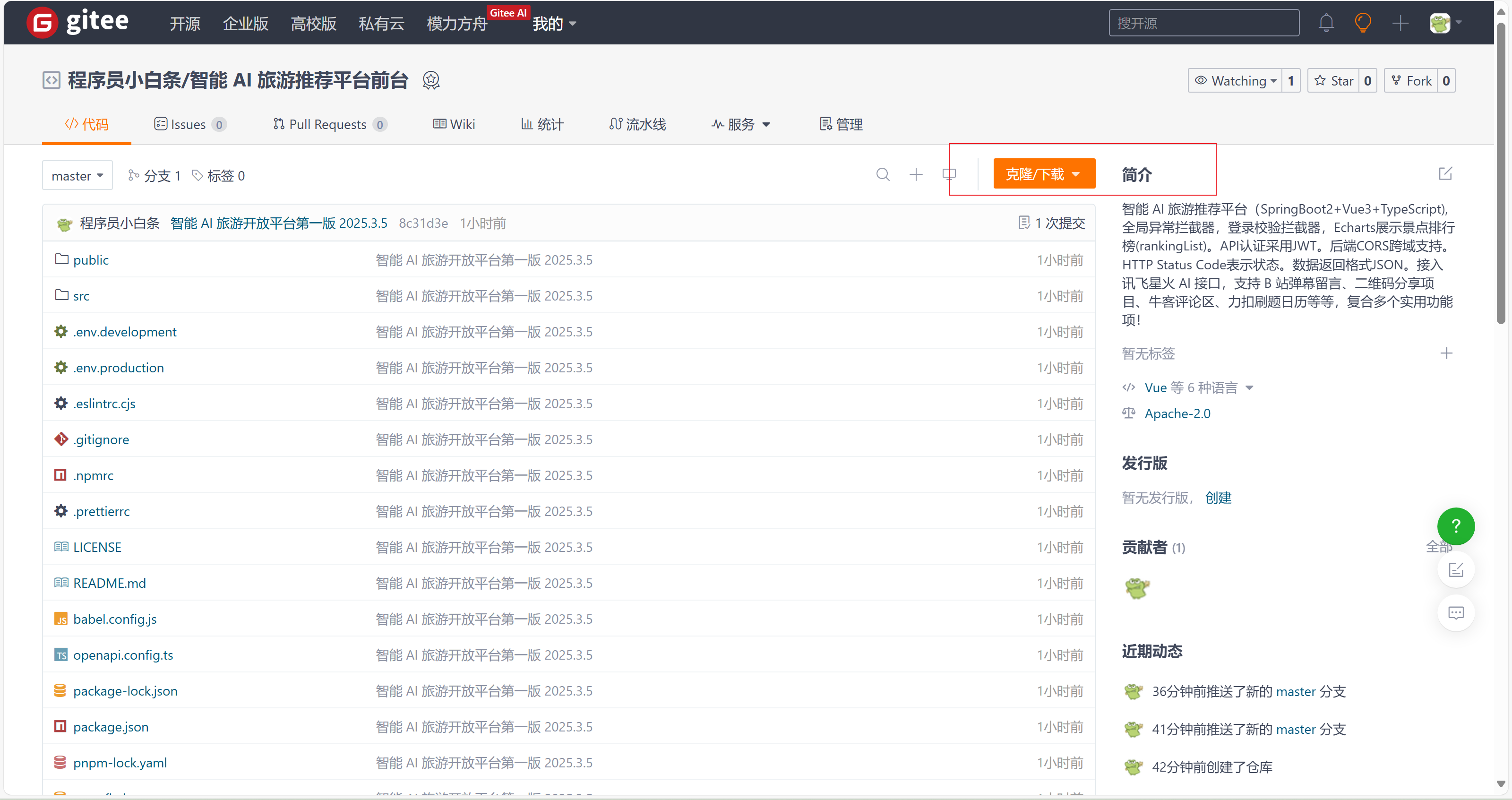
Task: Open the README.md file link
Action: 109,583
